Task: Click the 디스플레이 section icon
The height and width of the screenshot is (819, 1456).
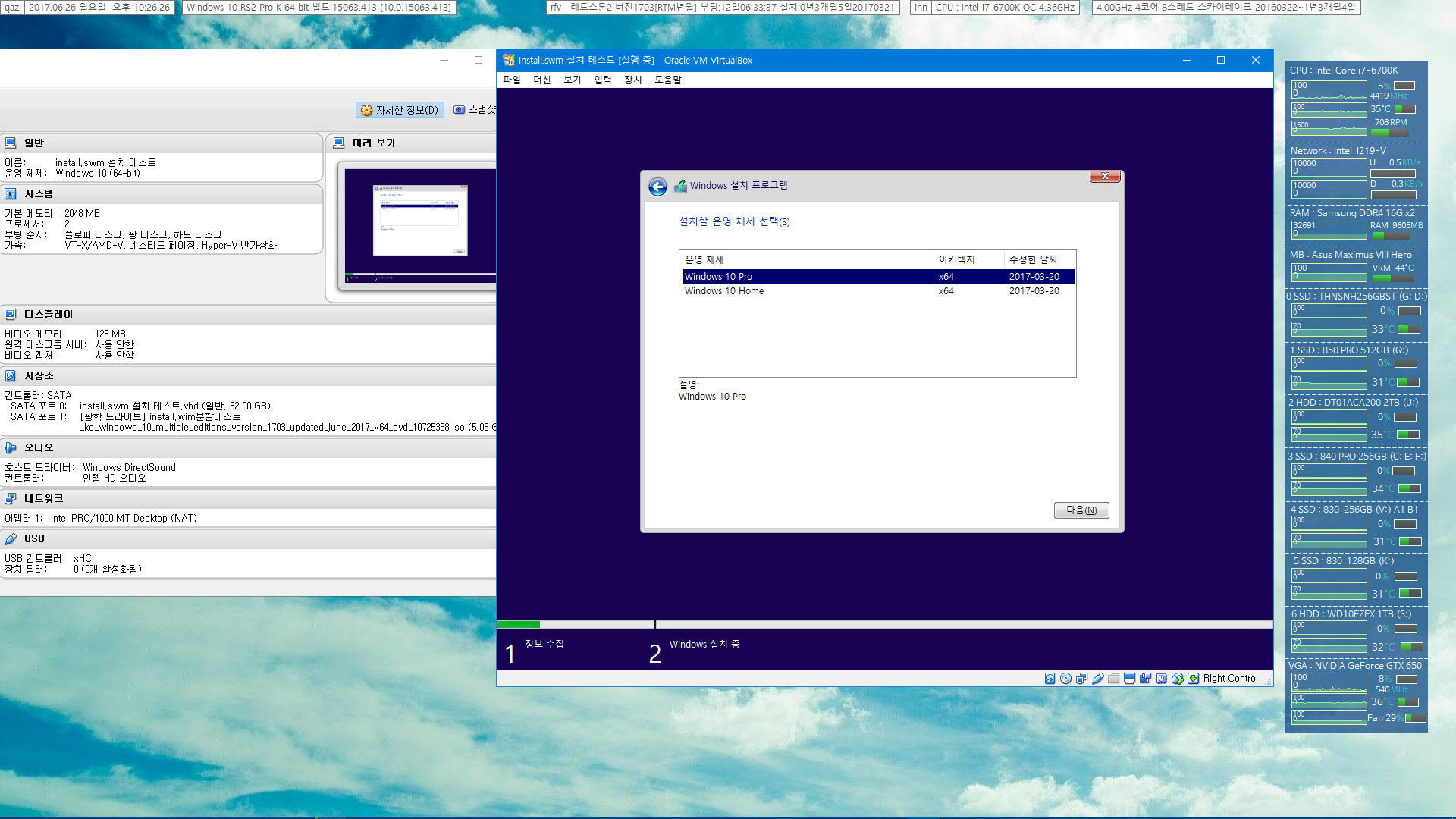Action: tap(11, 314)
